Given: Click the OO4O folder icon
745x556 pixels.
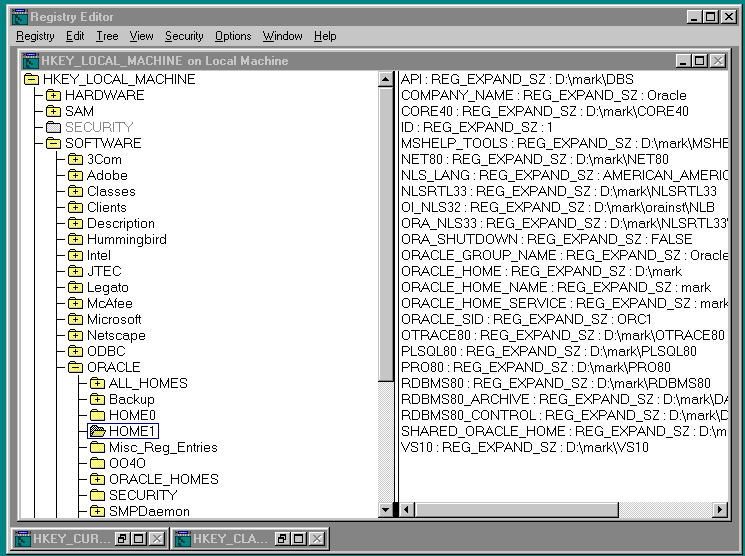Looking at the screenshot, I should click(97, 463).
